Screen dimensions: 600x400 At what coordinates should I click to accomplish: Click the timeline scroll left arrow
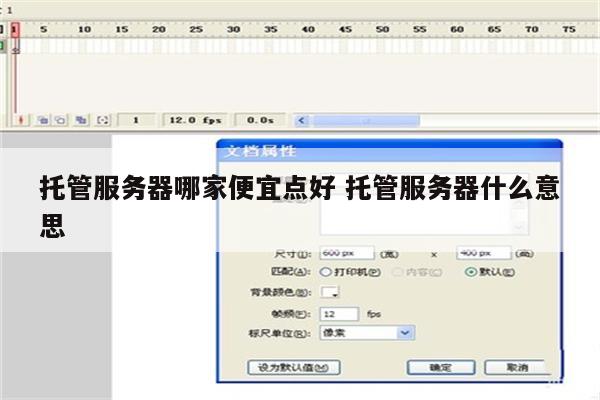click(302, 121)
